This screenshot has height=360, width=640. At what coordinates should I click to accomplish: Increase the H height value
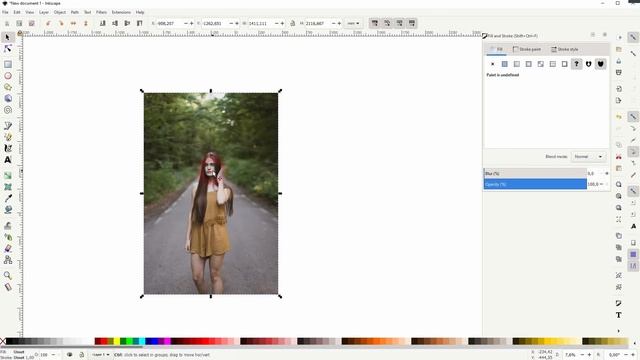click(339, 23)
